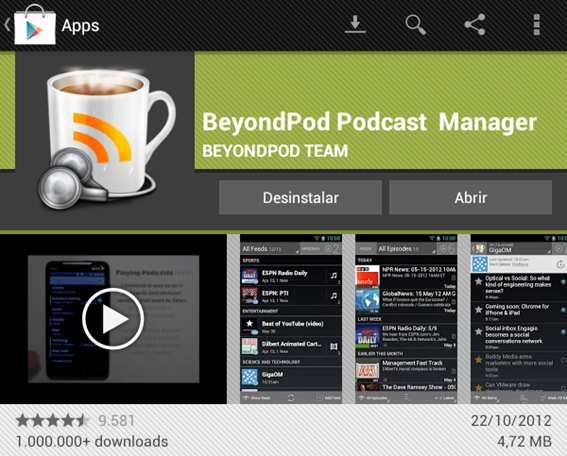Open the All Episodes screenshot thumbnail
567x456 pixels.
click(406, 319)
